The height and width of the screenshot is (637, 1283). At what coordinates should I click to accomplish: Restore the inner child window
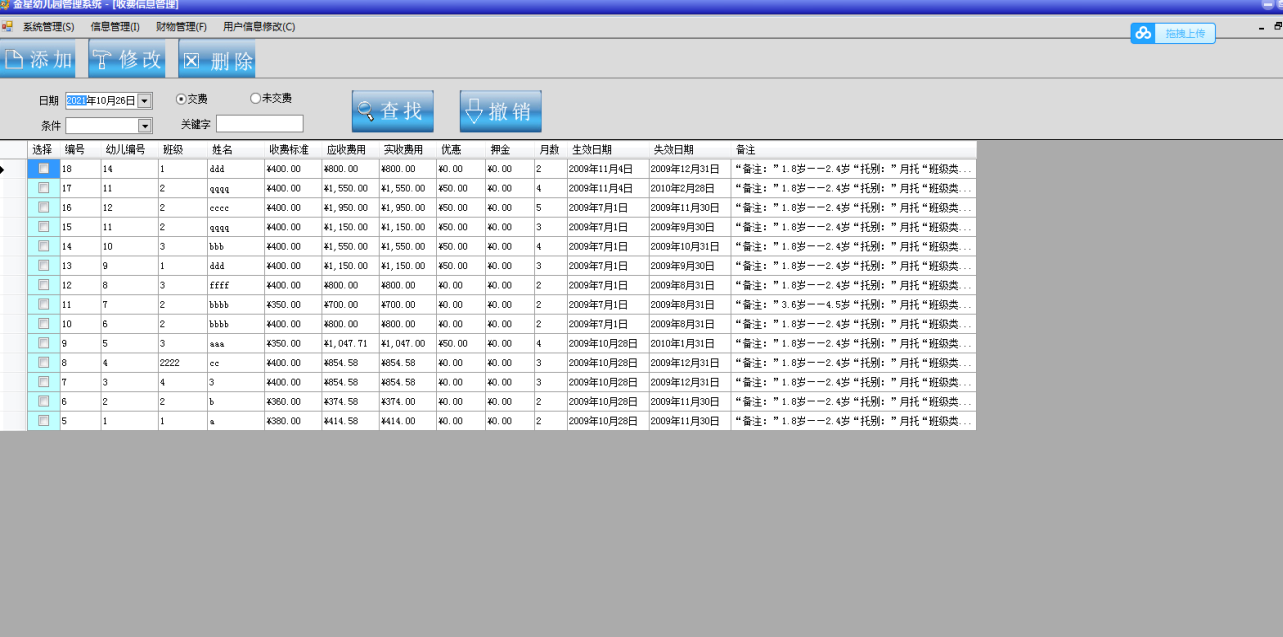(x=1277, y=27)
